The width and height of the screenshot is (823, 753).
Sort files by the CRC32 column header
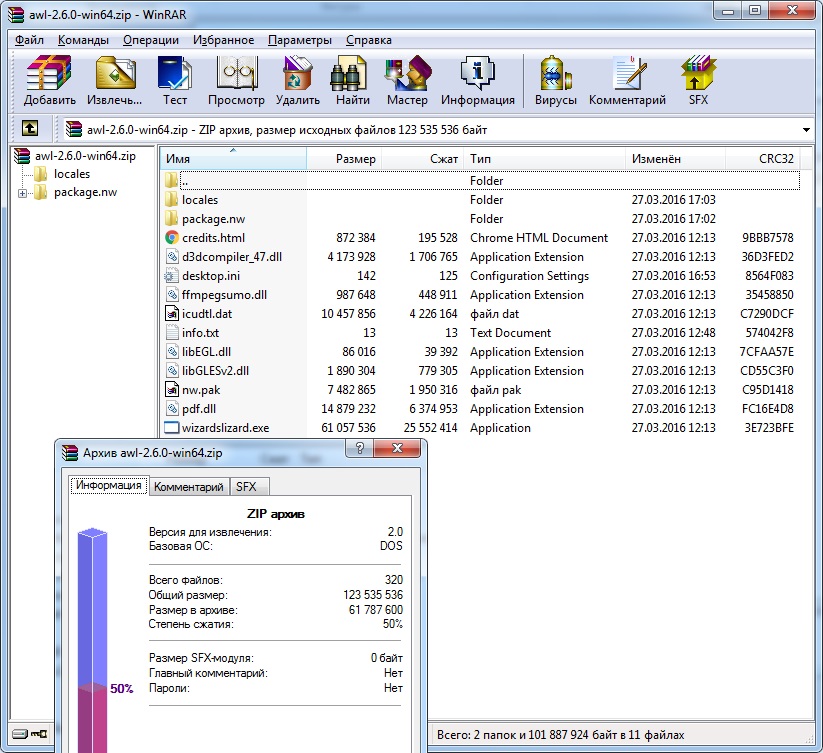[x=763, y=158]
